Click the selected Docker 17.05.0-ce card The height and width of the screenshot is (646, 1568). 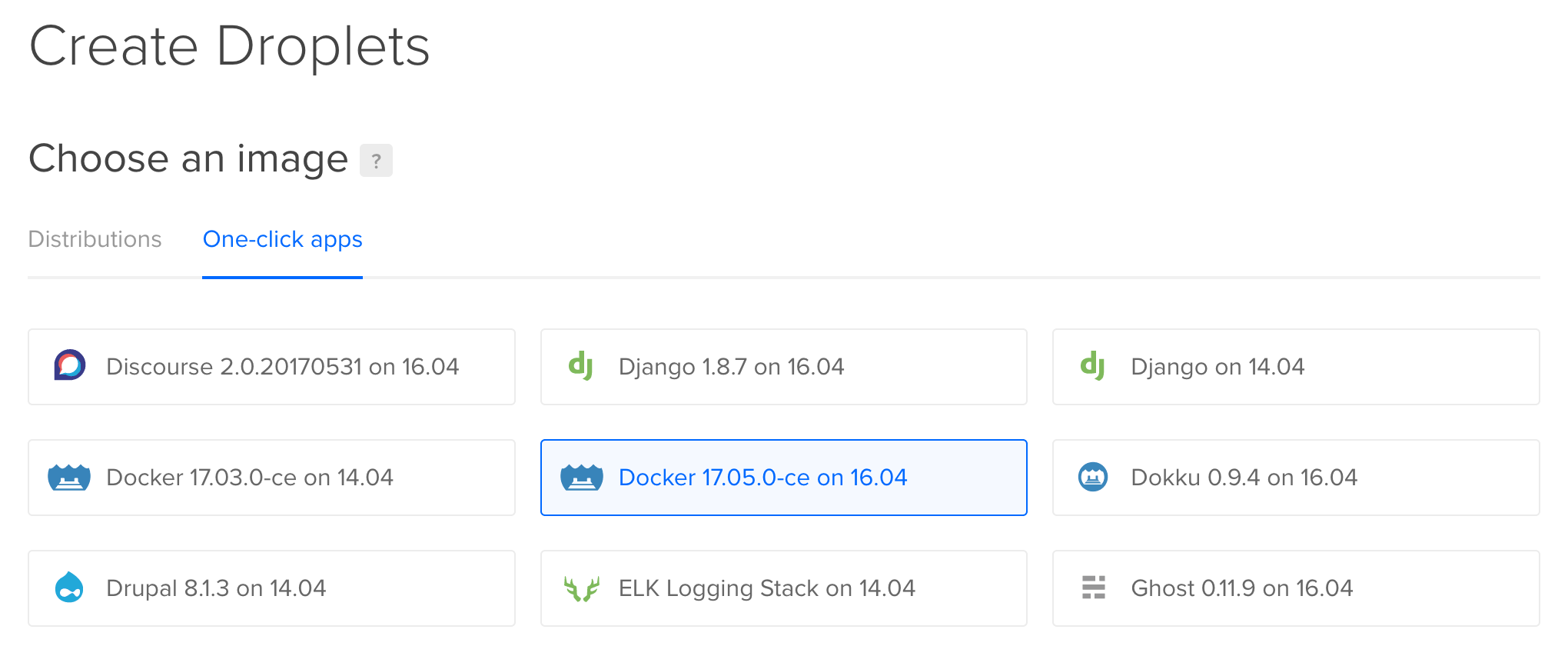coord(783,478)
